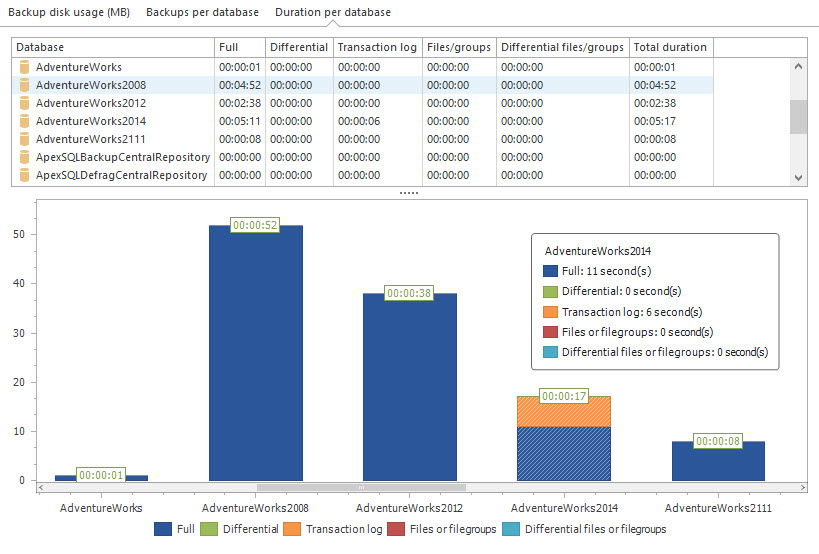Click the AdventureWorks2012 blue bar
819x554 pixels.
(x=410, y=387)
